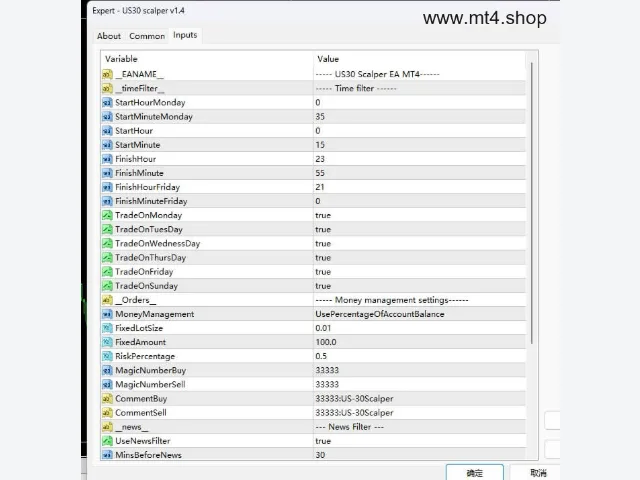The image size is (640, 480).
Task: Click the FinishHourFriday row icon
Action: (x=107, y=187)
